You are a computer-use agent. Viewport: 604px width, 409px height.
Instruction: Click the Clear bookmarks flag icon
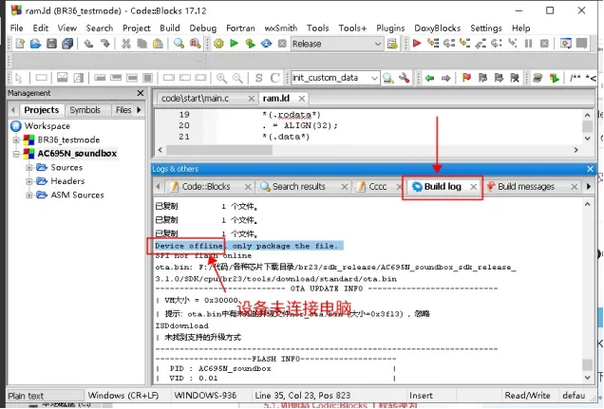[515, 78]
